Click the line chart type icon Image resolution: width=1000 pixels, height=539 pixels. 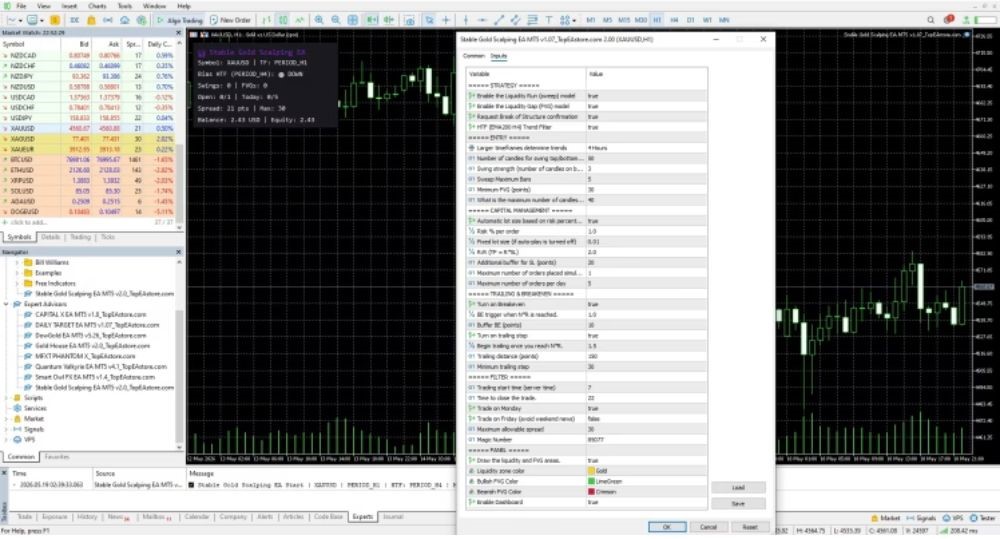[x=299, y=20]
